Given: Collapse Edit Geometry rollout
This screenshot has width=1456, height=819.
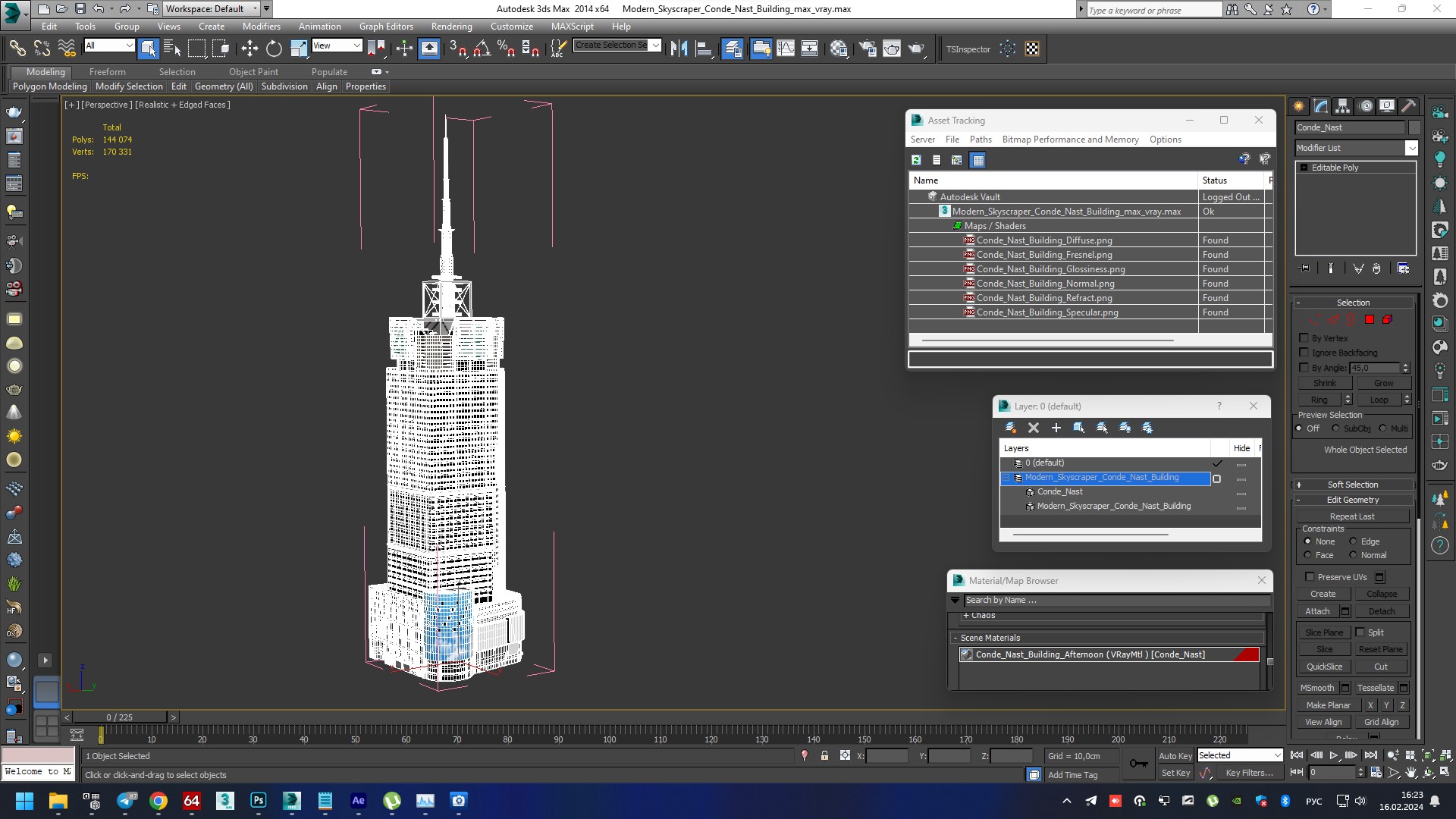Looking at the screenshot, I should click(x=1353, y=500).
